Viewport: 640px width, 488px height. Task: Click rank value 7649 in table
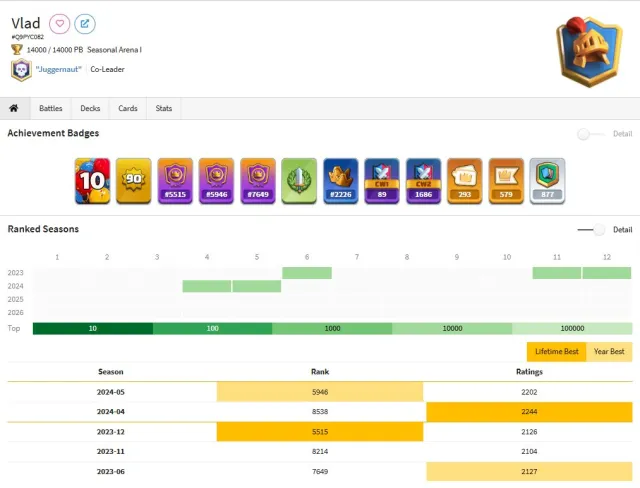(320, 471)
